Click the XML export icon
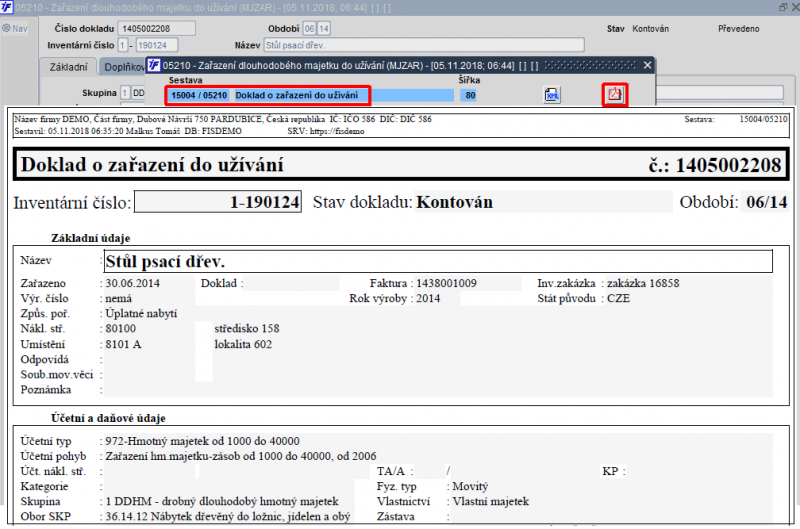This screenshot has height=529, width=800. tap(551, 95)
